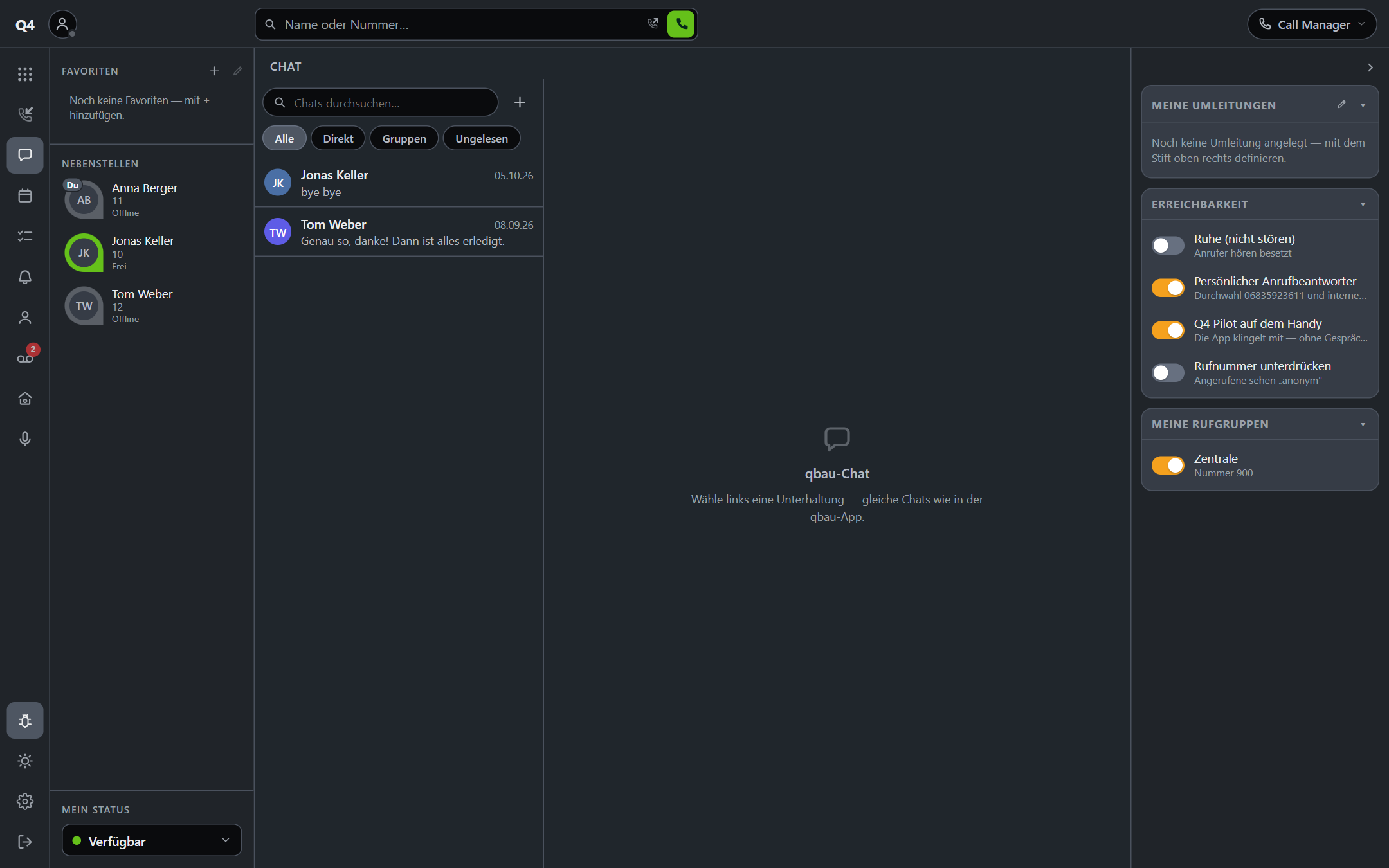
Task: Select the Ungelesen chat filter
Action: point(482,138)
